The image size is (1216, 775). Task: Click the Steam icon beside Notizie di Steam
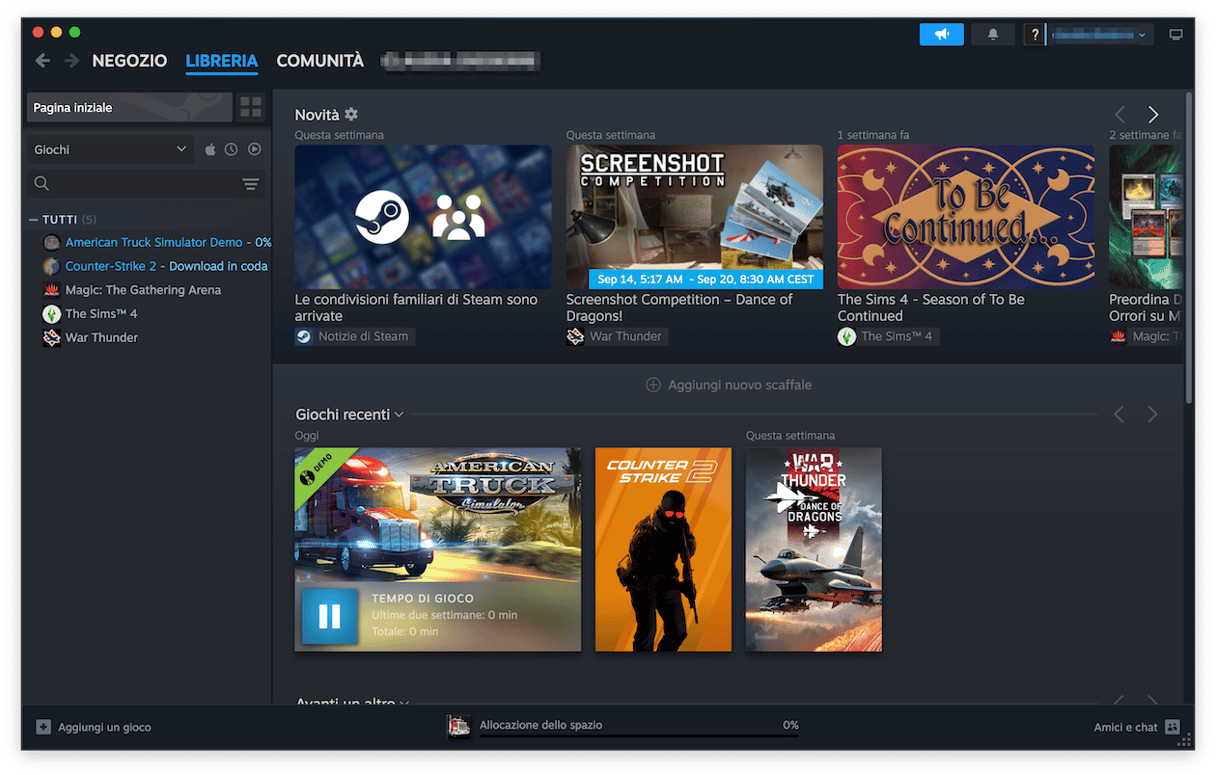(x=304, y=337)
